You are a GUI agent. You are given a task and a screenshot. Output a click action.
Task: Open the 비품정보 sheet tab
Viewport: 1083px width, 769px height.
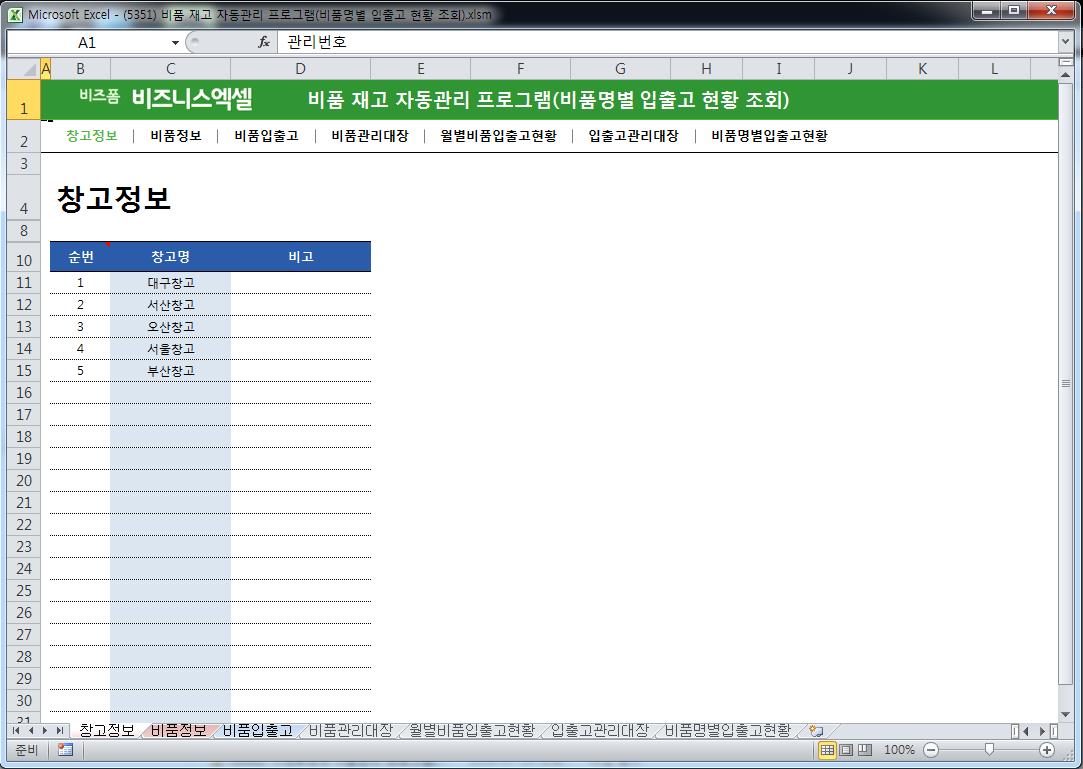[x=178, y=730]
